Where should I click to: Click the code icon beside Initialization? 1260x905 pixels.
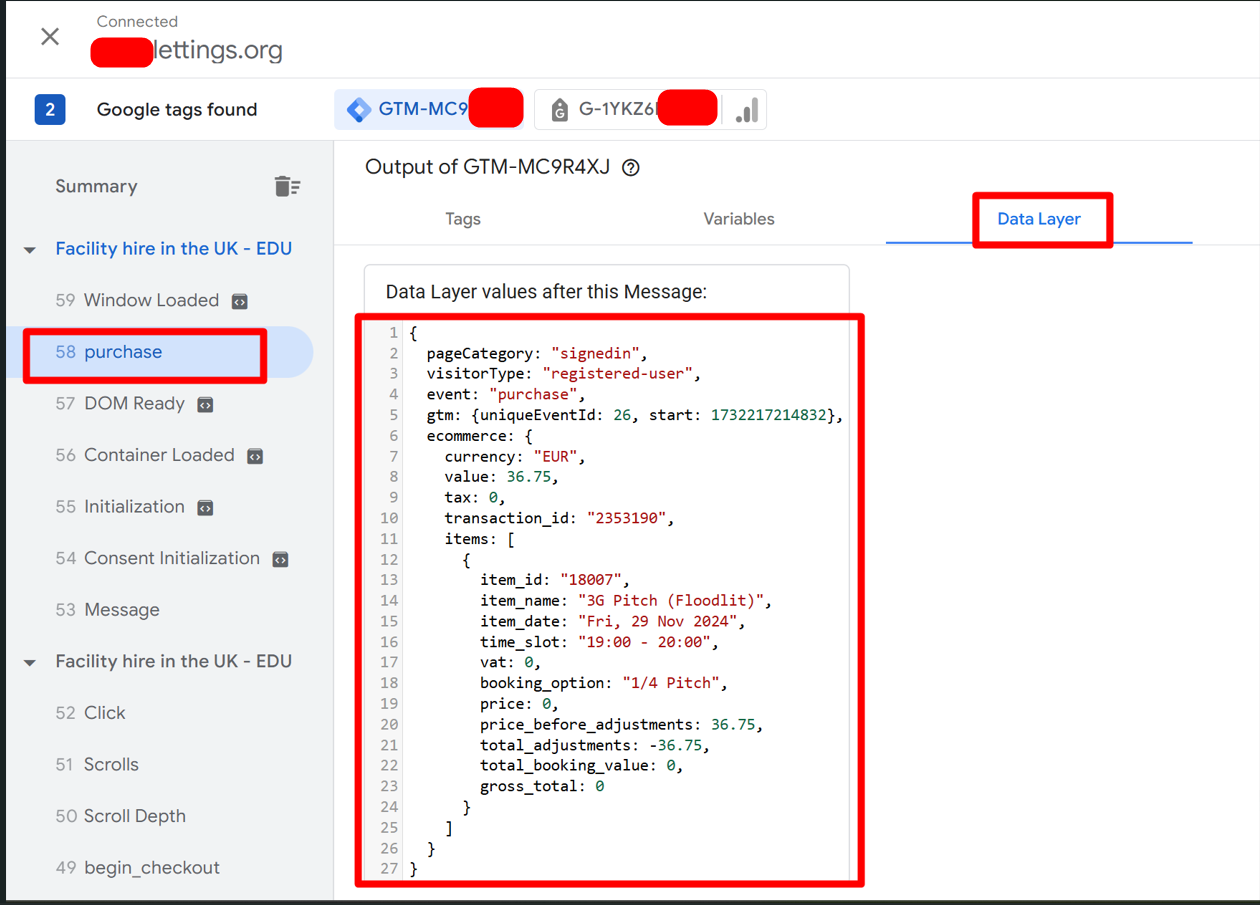pyautogui.click(x=205, y=508)
